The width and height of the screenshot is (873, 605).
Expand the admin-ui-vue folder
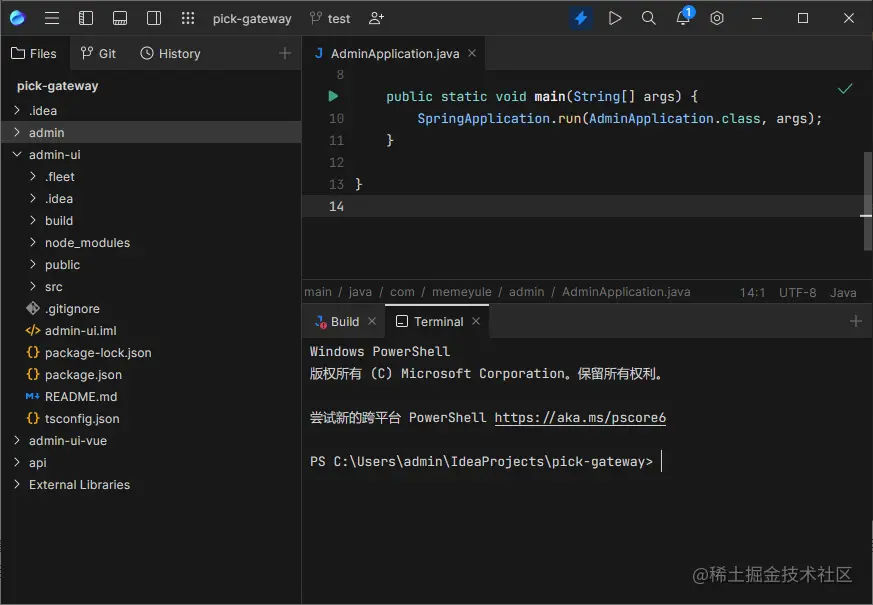[17, 440]
